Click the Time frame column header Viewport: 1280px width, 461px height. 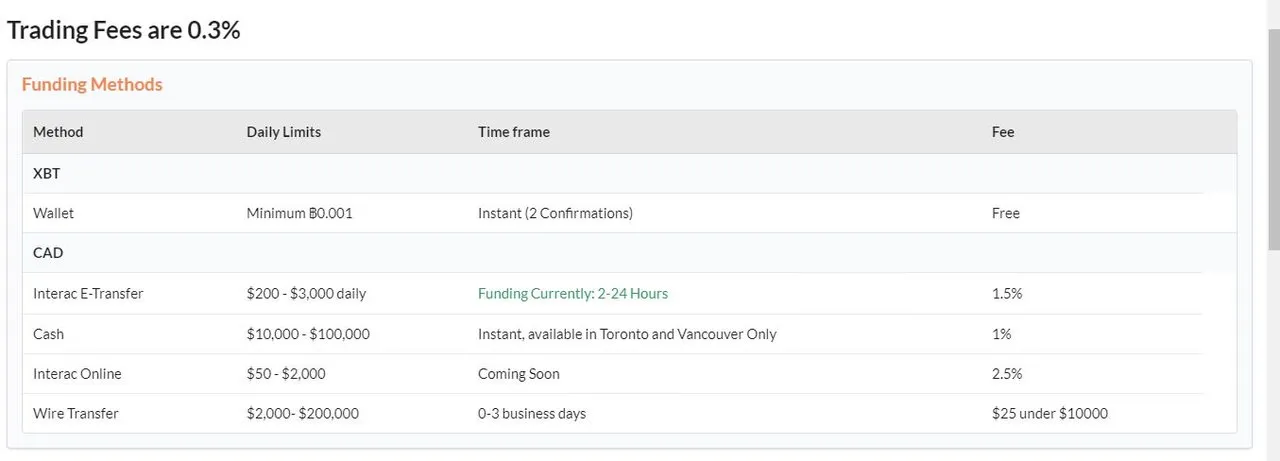pyautogui.click(x=514, y=132)
